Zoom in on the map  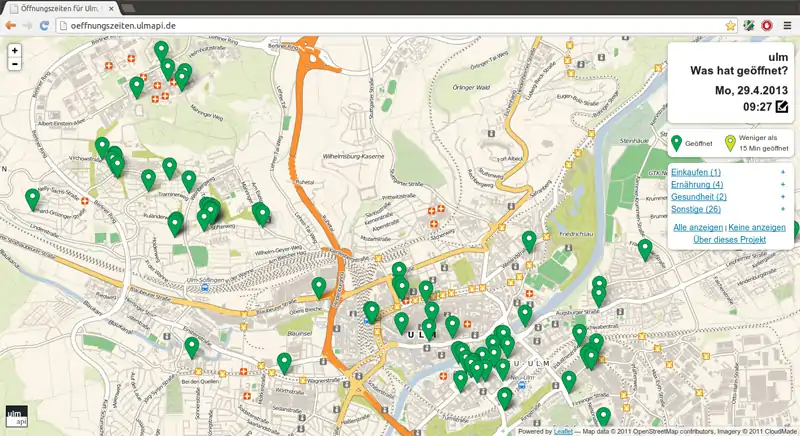coord(15,50)
